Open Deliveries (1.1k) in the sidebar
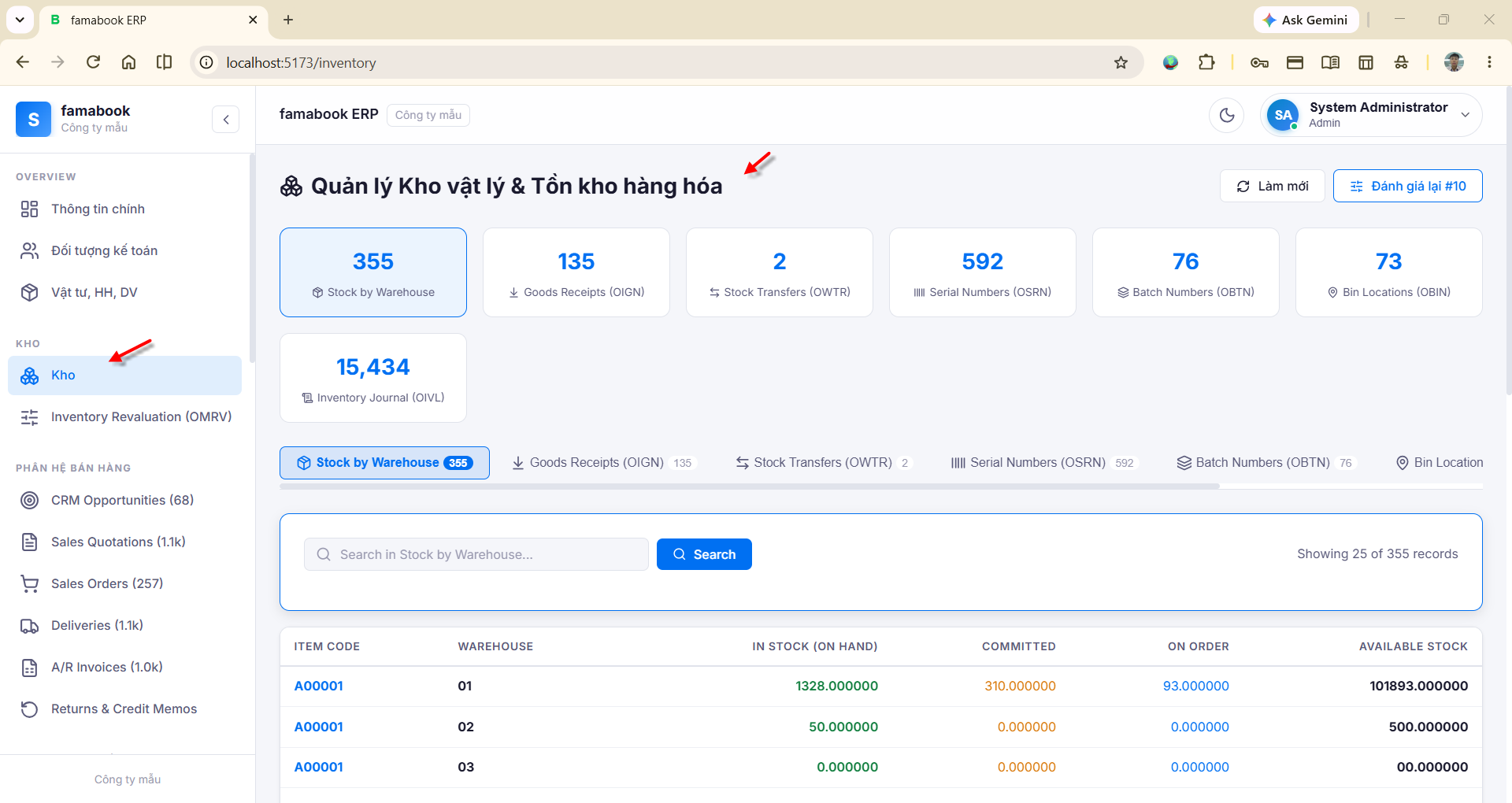This screenshot has height=803, width=1512. pyautogui.click(x=124, y=625)
